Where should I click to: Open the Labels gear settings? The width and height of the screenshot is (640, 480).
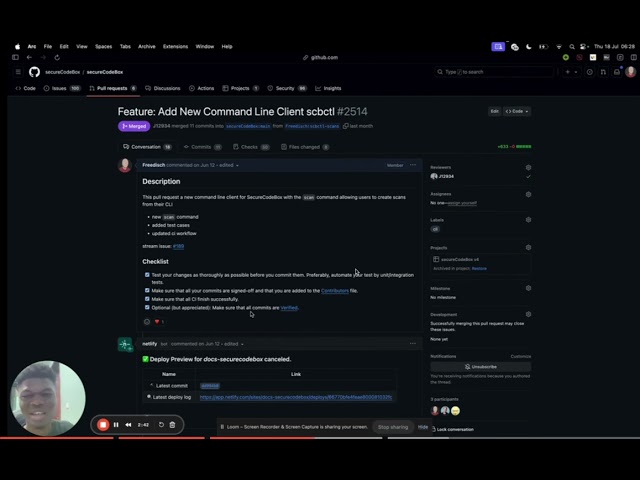(x=528, y=220)
